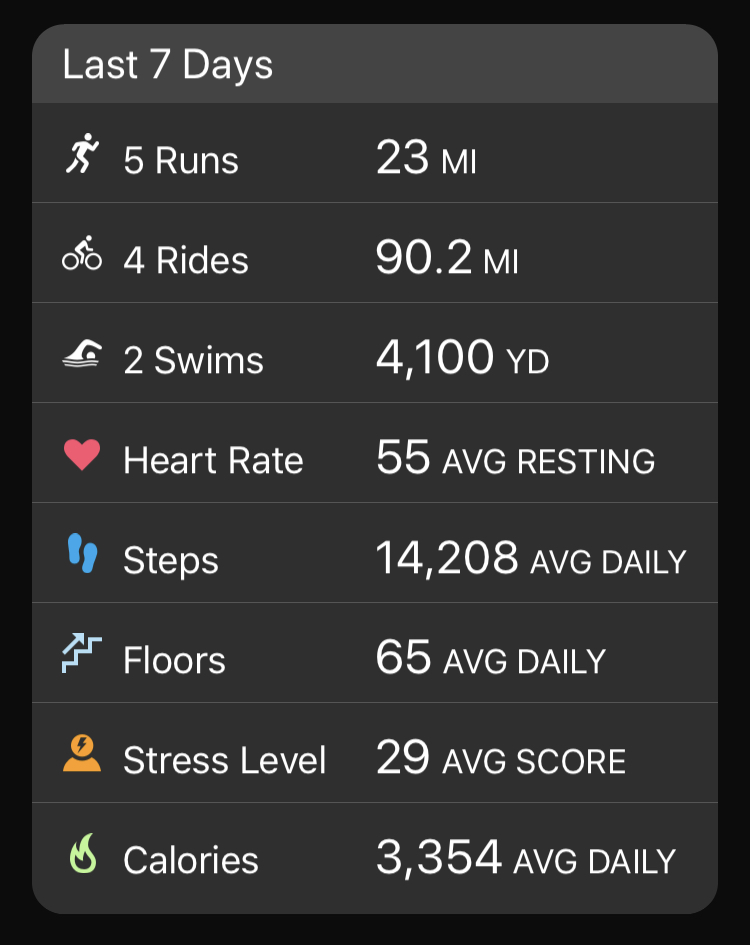Select the 14,208 avg daily steps value

530,560
